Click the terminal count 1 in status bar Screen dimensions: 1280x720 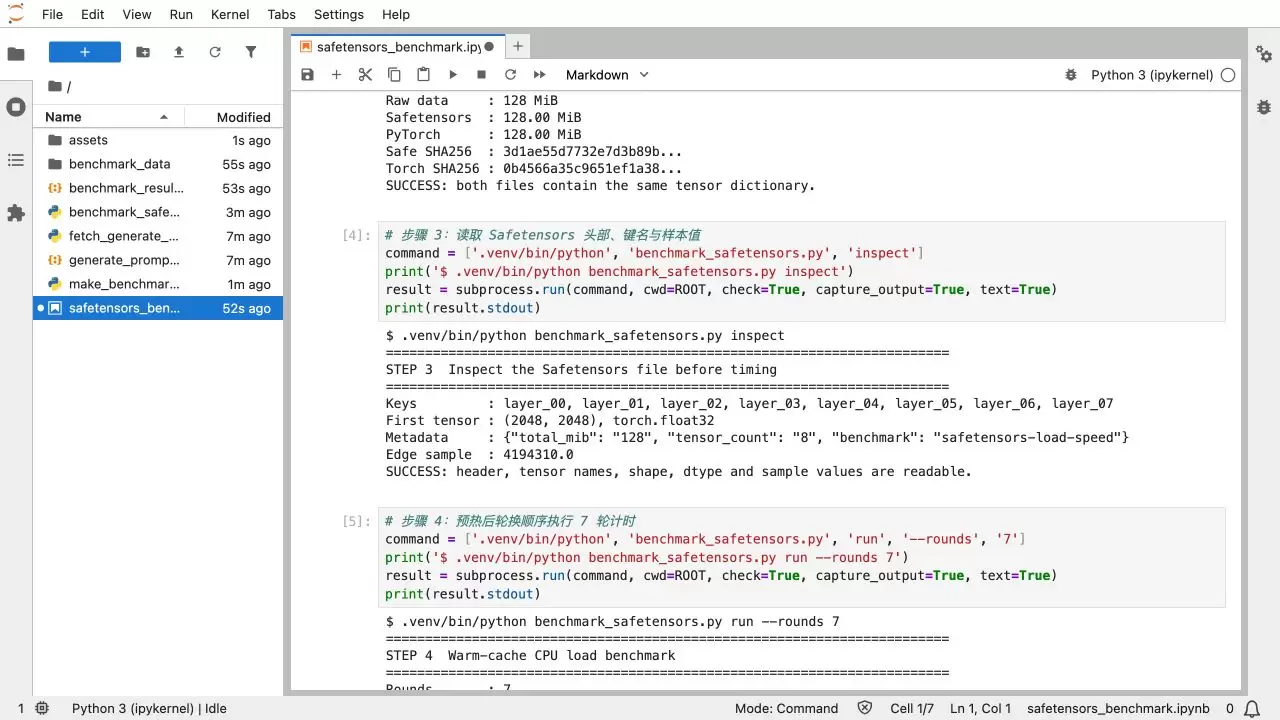(20, 708)
